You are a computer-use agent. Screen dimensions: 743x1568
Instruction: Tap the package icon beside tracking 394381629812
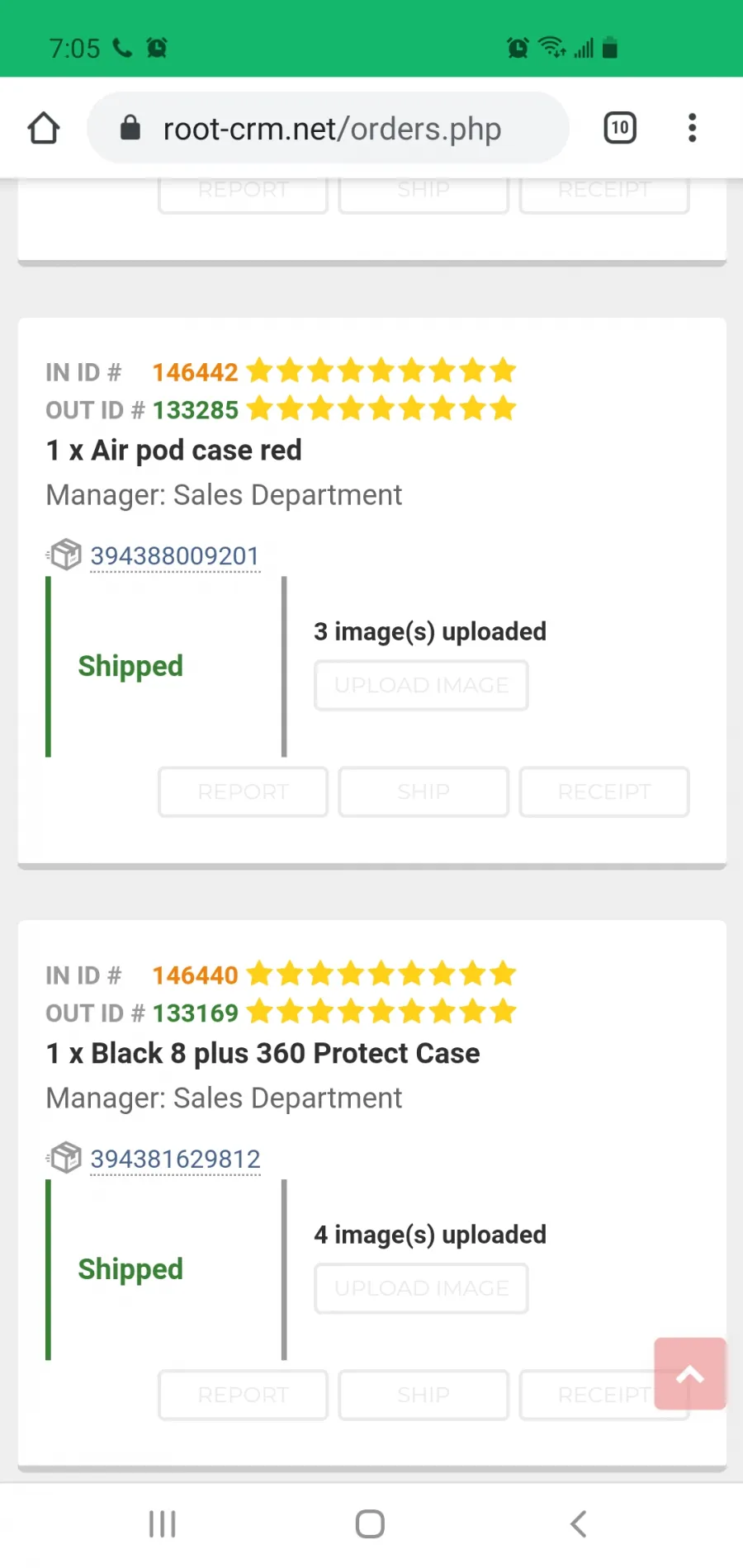64,1158
